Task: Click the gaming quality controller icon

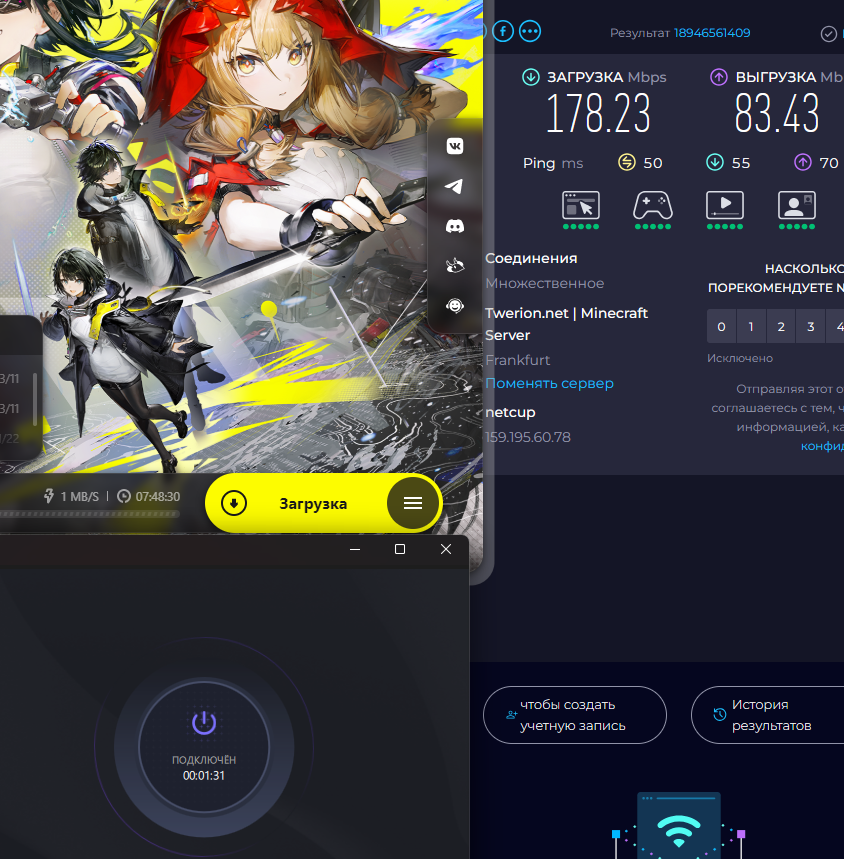Action: click(652, 206)
